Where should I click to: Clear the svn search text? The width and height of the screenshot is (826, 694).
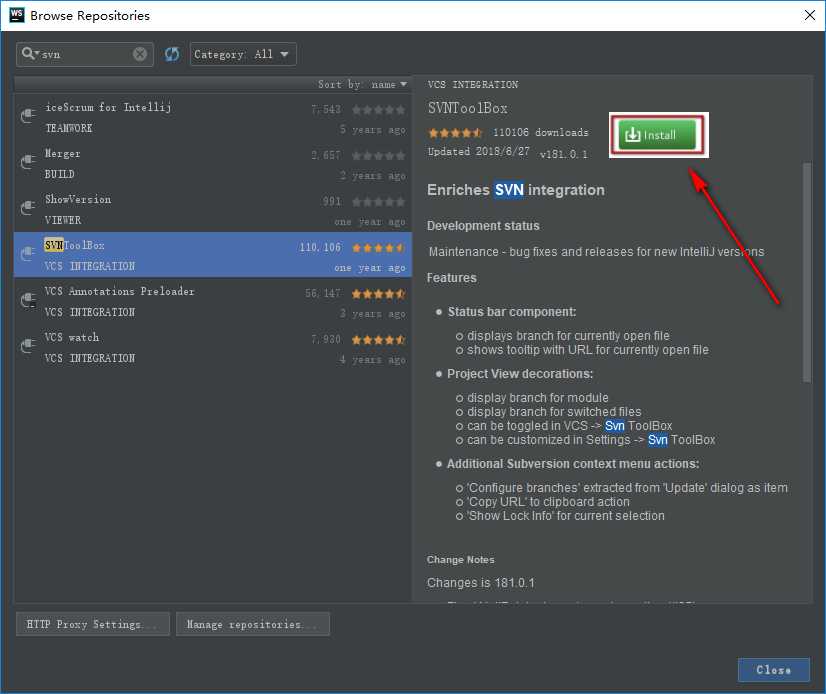pos(140,54)
